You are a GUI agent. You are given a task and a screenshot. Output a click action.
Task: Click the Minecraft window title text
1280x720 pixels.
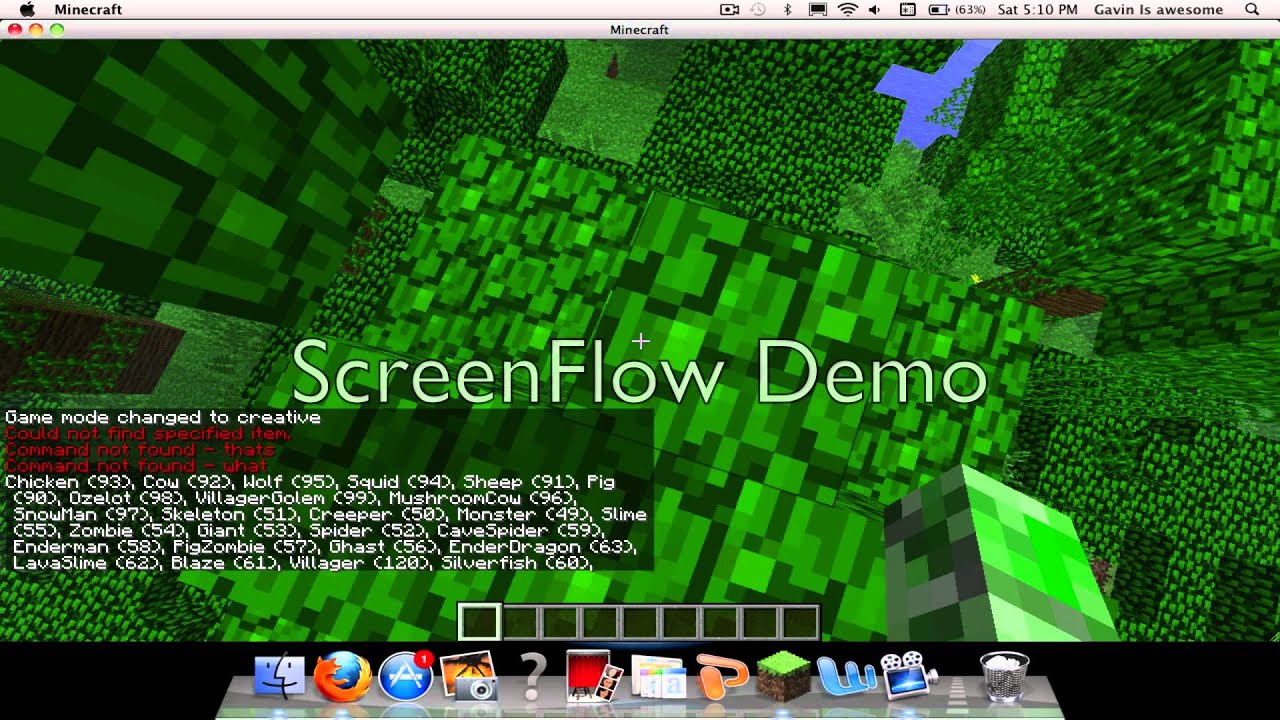click(x=640, y=30)
